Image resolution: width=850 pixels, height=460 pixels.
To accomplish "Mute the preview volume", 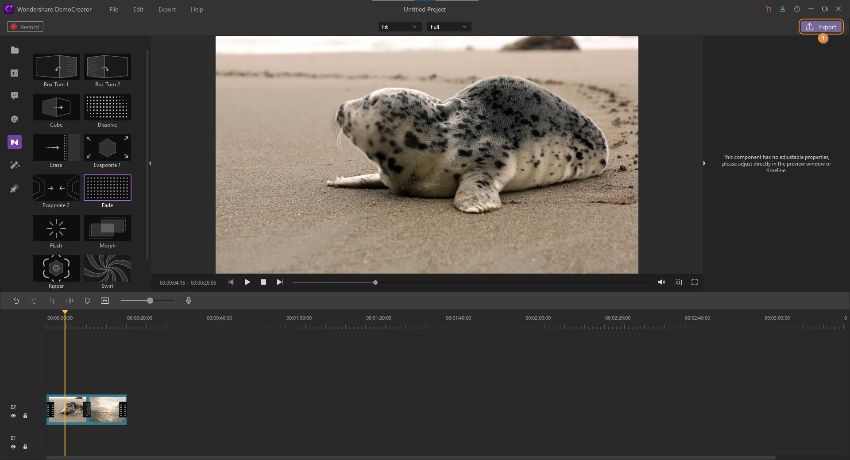I will coord(661,282).
